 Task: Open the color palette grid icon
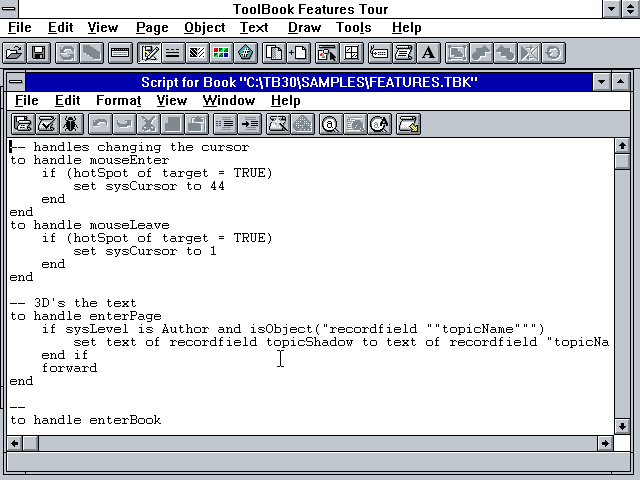click(x=221, y=52)
